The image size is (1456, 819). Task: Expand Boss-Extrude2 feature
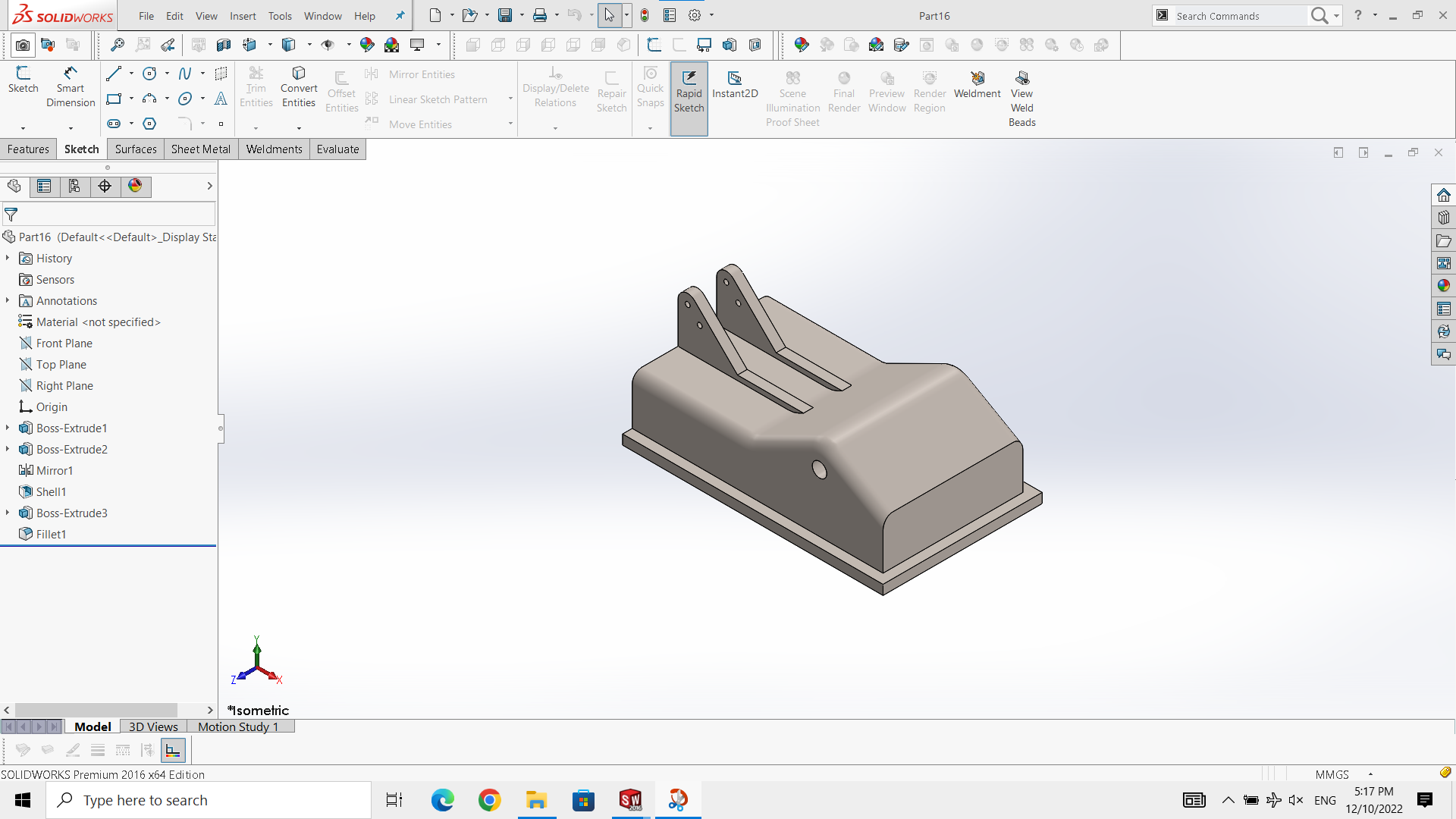pyautogui.click(x=8, y=450)
